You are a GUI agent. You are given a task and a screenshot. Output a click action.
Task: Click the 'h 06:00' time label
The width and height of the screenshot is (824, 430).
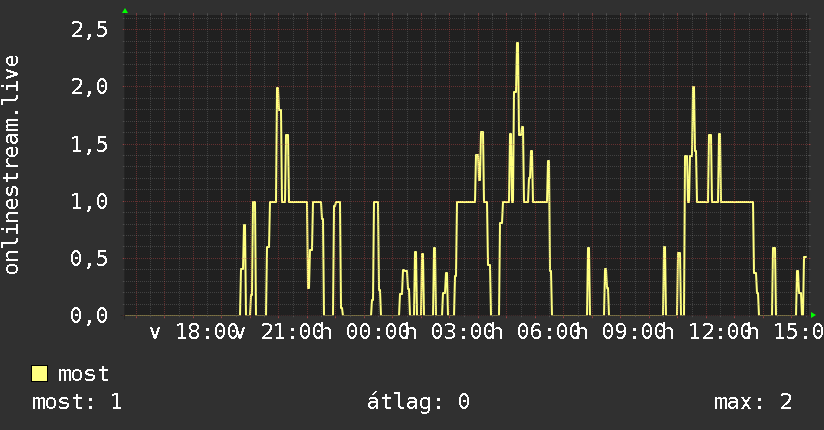535,332
